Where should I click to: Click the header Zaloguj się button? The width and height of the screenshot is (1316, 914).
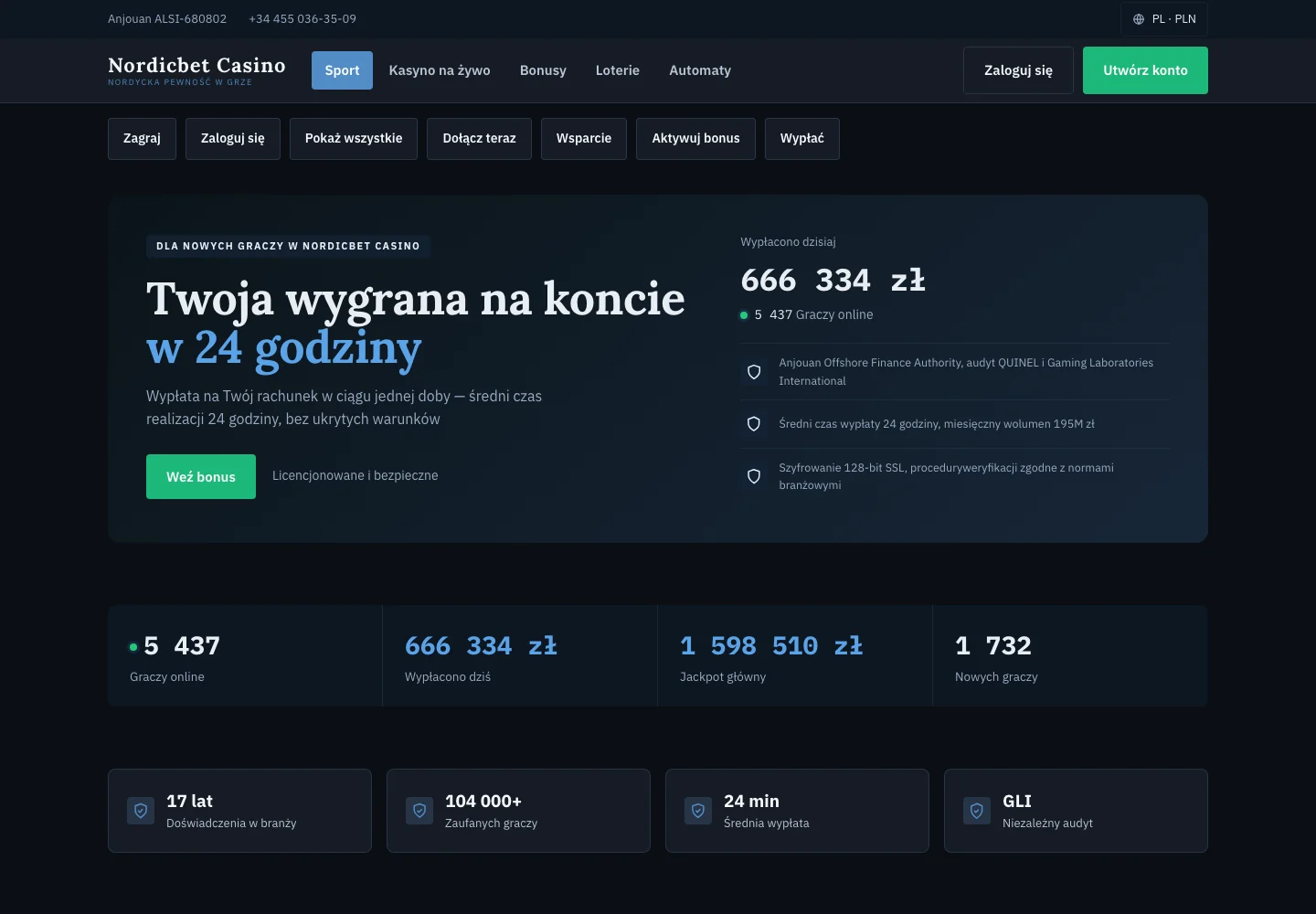1018,70
